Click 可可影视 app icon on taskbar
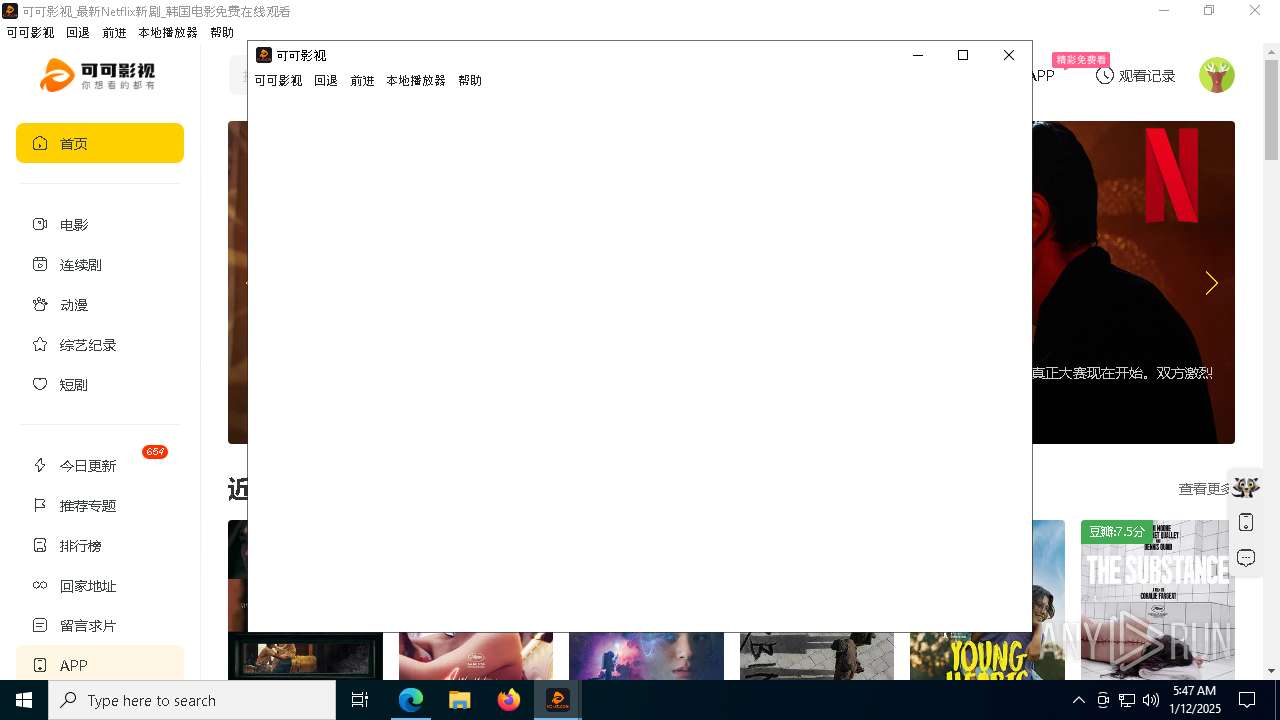 click(x=557, y=700)
